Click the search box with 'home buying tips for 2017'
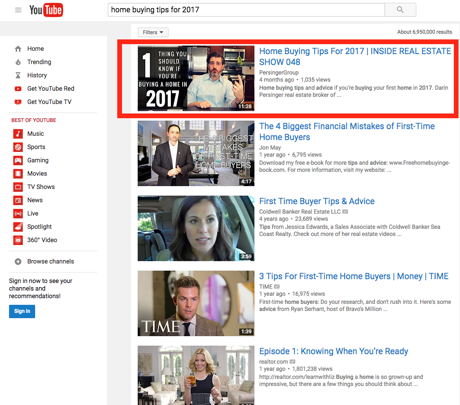Viewport: 460px width, 405px height. click(246, 10)
